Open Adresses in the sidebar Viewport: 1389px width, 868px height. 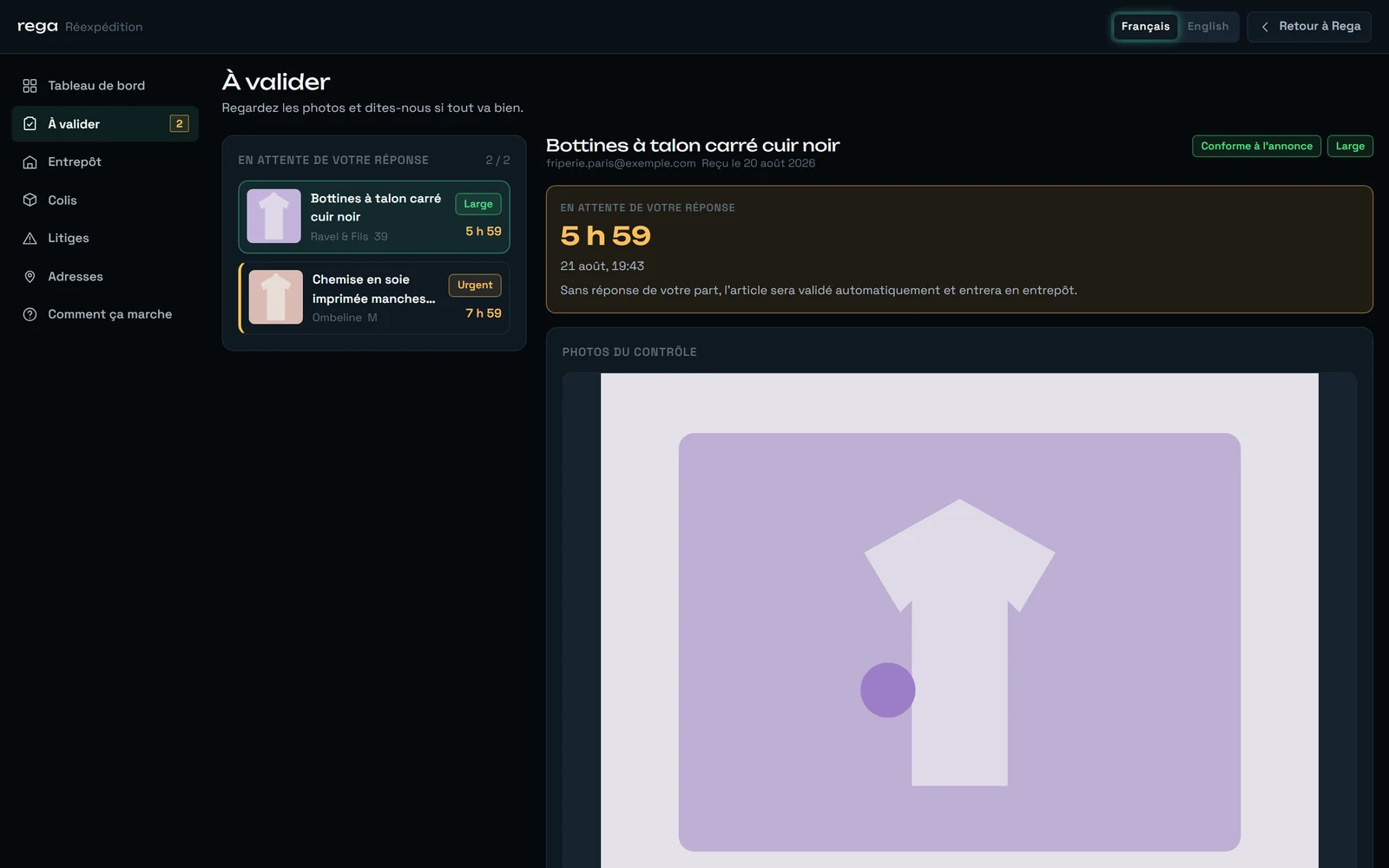click(x=105, y=277)
